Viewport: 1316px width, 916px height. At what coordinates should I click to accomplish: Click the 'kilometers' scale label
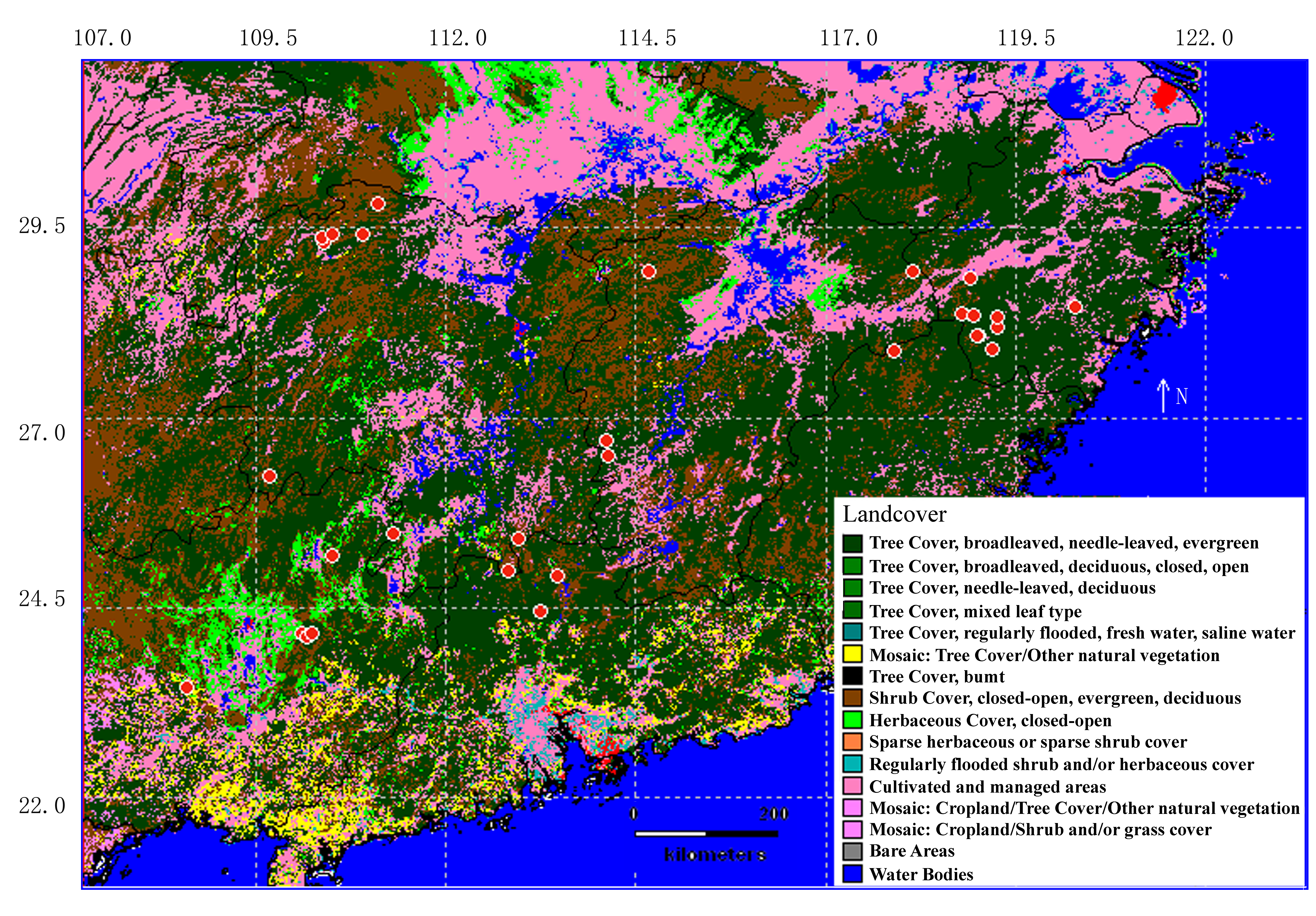715,855
